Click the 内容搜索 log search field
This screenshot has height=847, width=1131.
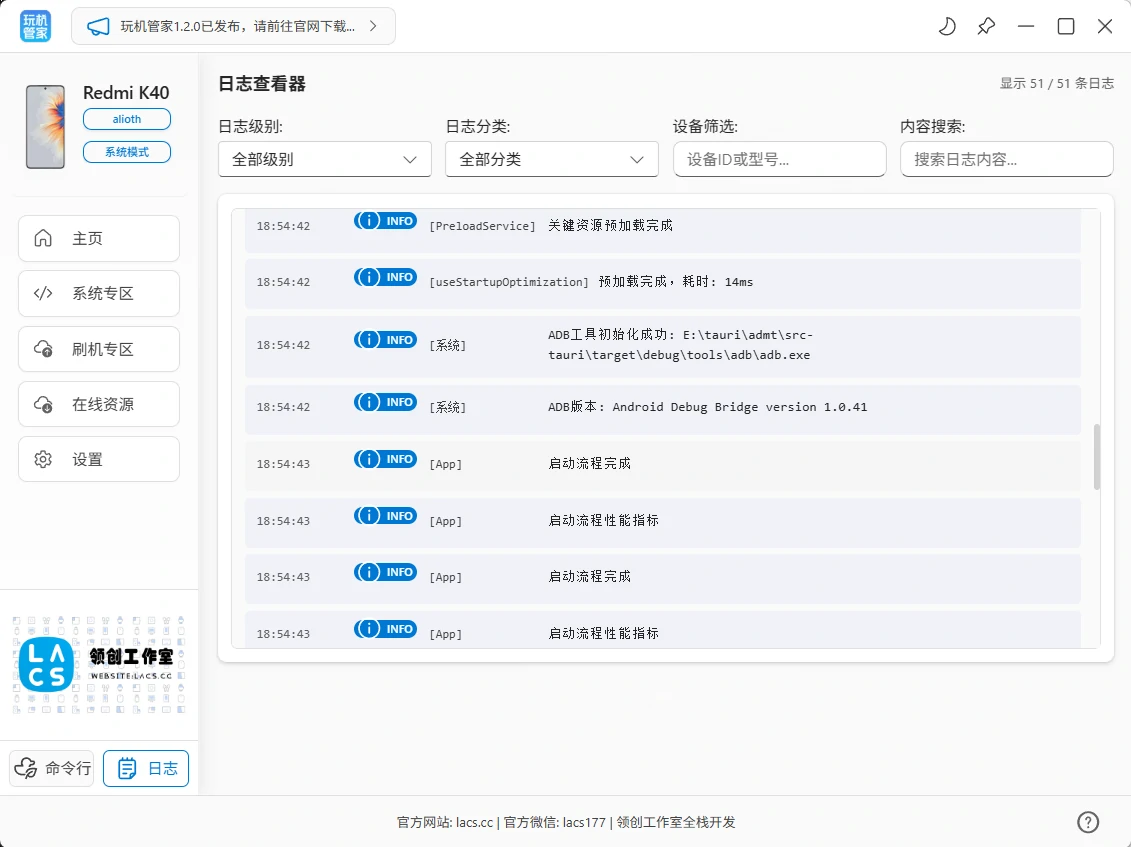(1006, 159)
